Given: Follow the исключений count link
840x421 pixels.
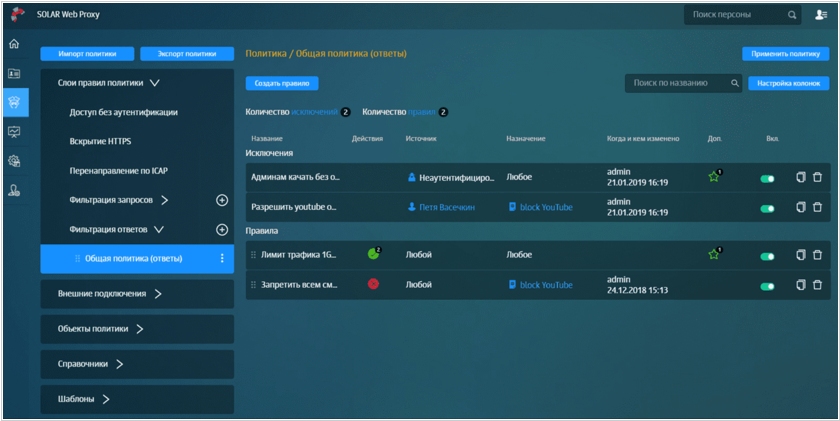Looking at the screenshot, I should click(314, 112).
